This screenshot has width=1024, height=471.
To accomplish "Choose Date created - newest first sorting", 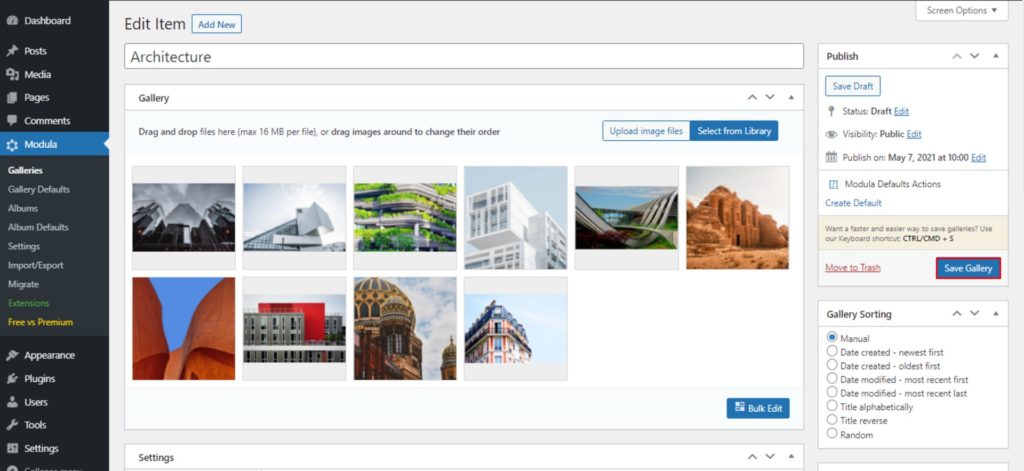I will coord(832,352).
